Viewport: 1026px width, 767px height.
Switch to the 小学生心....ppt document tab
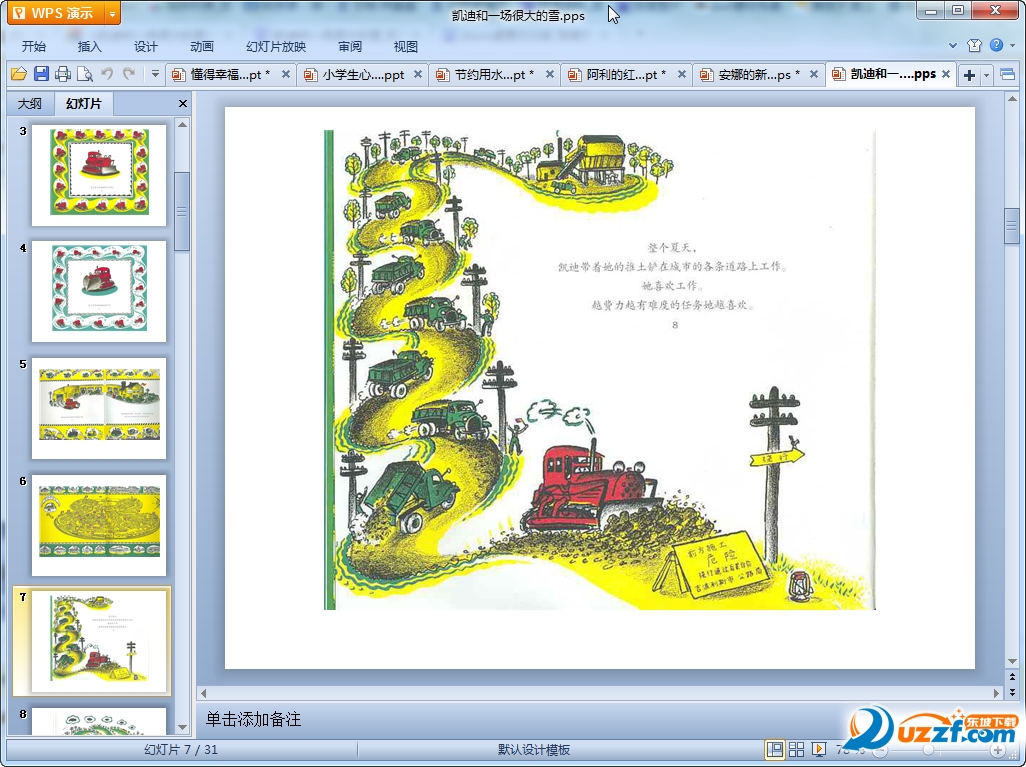pos(363,75)
